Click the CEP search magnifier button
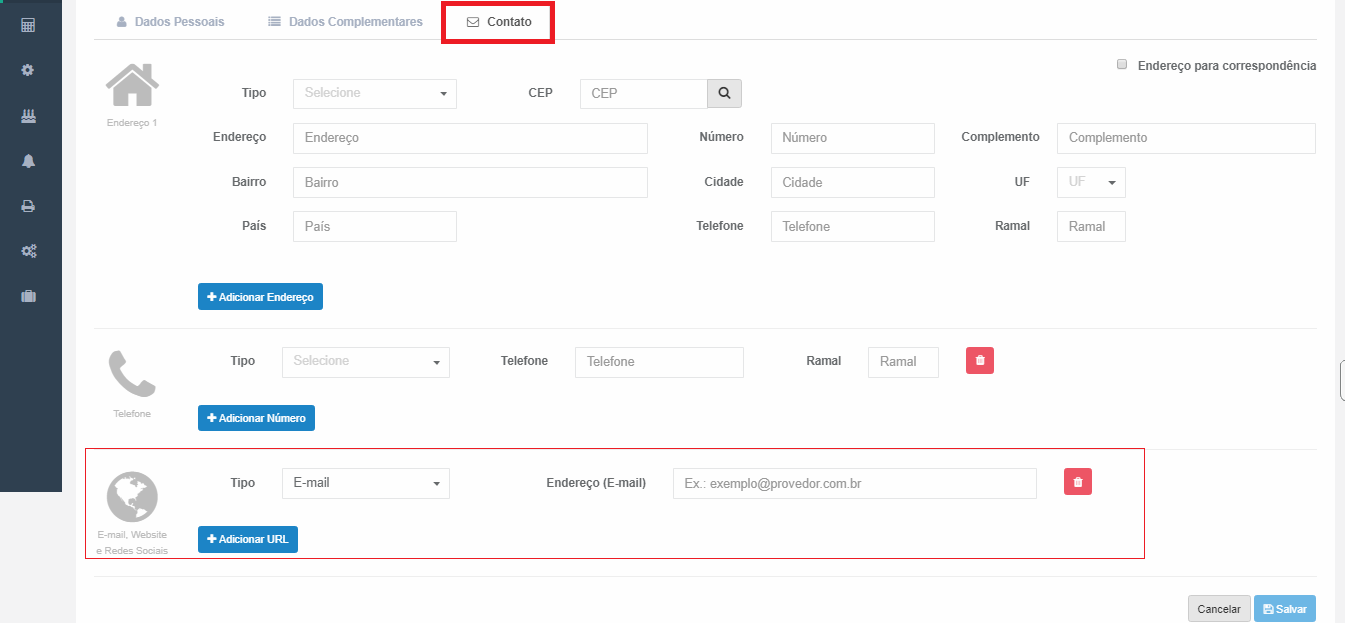This screenshot has width=1345, height=623. tap(724, 93)
